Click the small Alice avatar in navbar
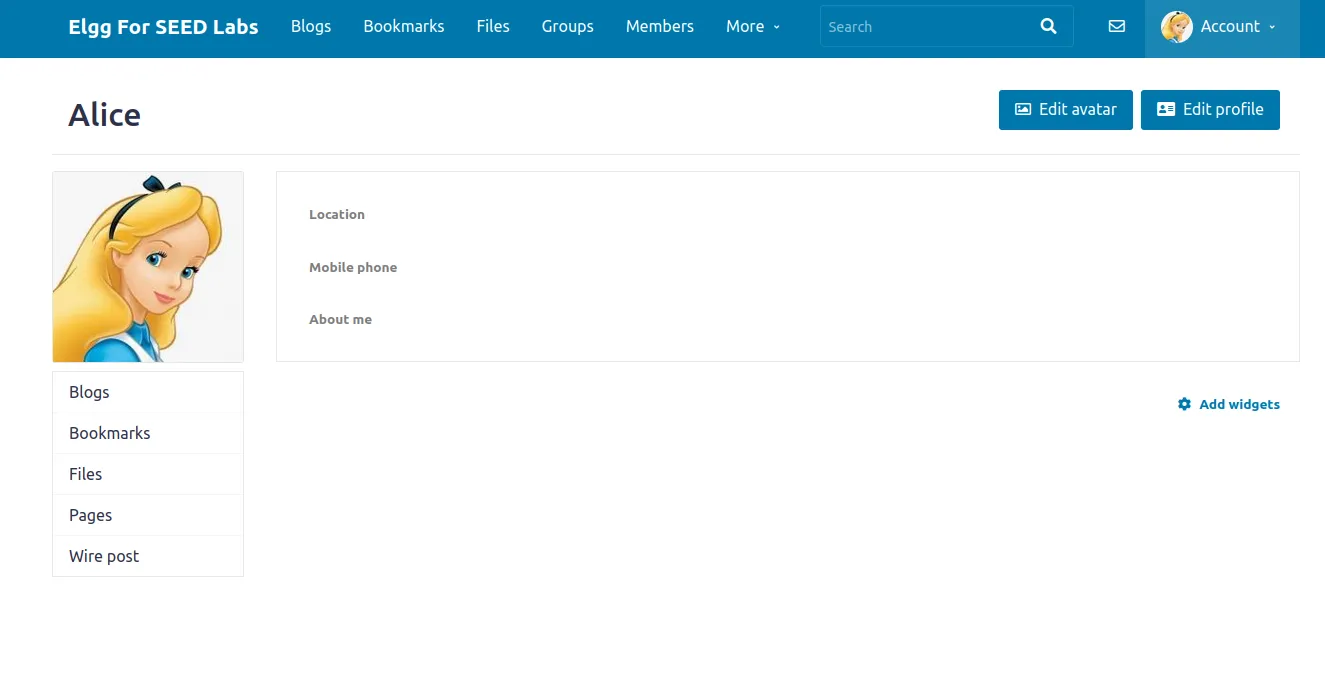This screenshot has width=1325, height=676. click(x=1176, y=27)
